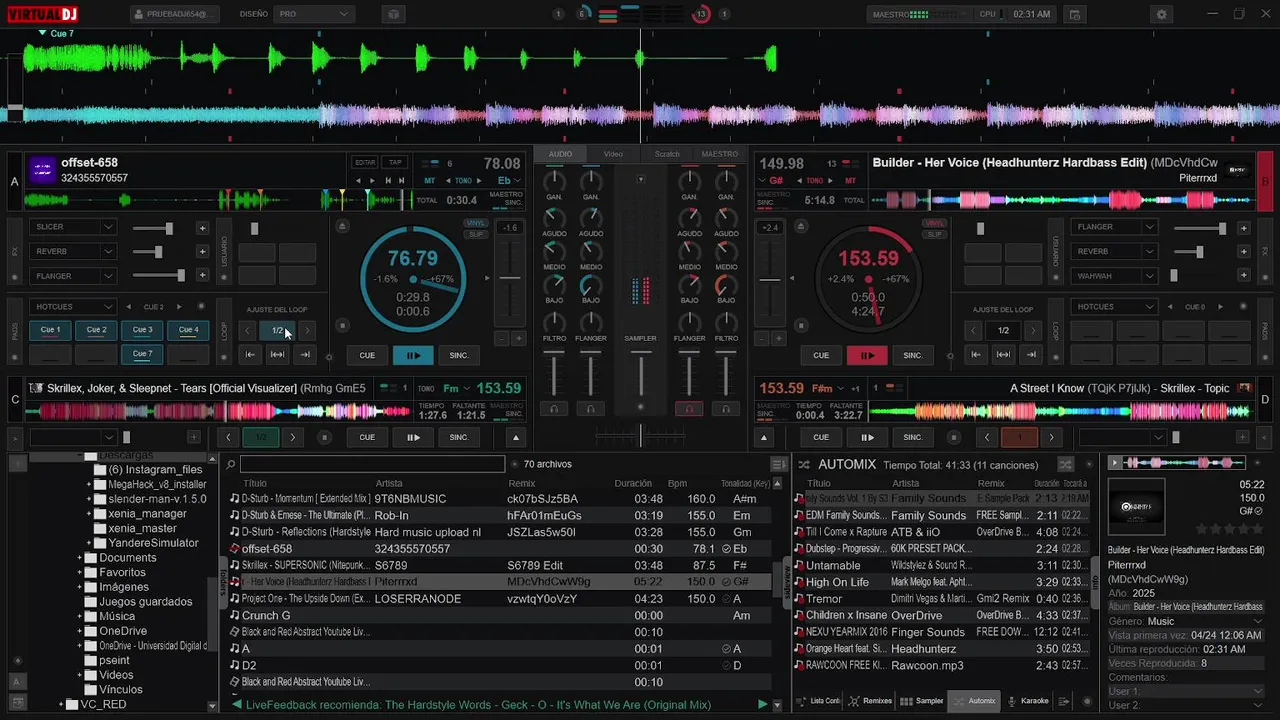Open the PRO layout dropdown
1280x720 pixels.
click(314, 14)
